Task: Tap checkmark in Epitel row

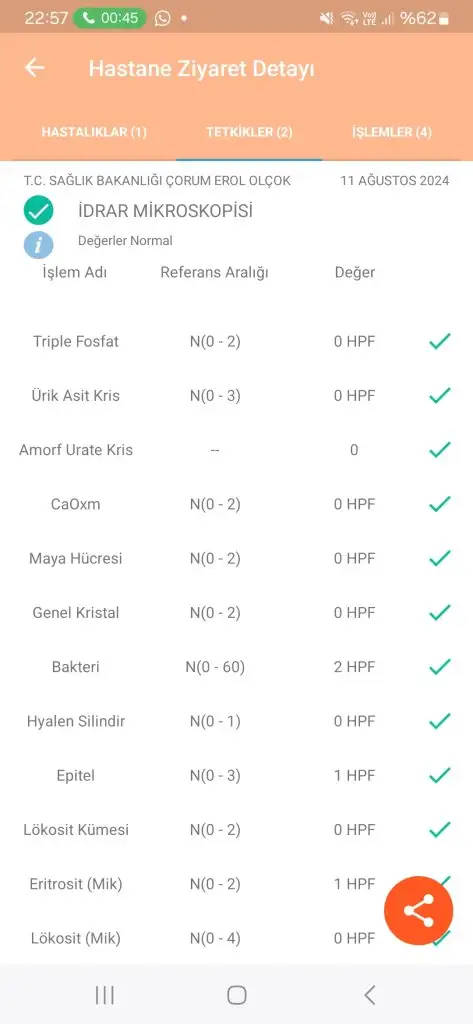Action: click(x=440, y=775)
